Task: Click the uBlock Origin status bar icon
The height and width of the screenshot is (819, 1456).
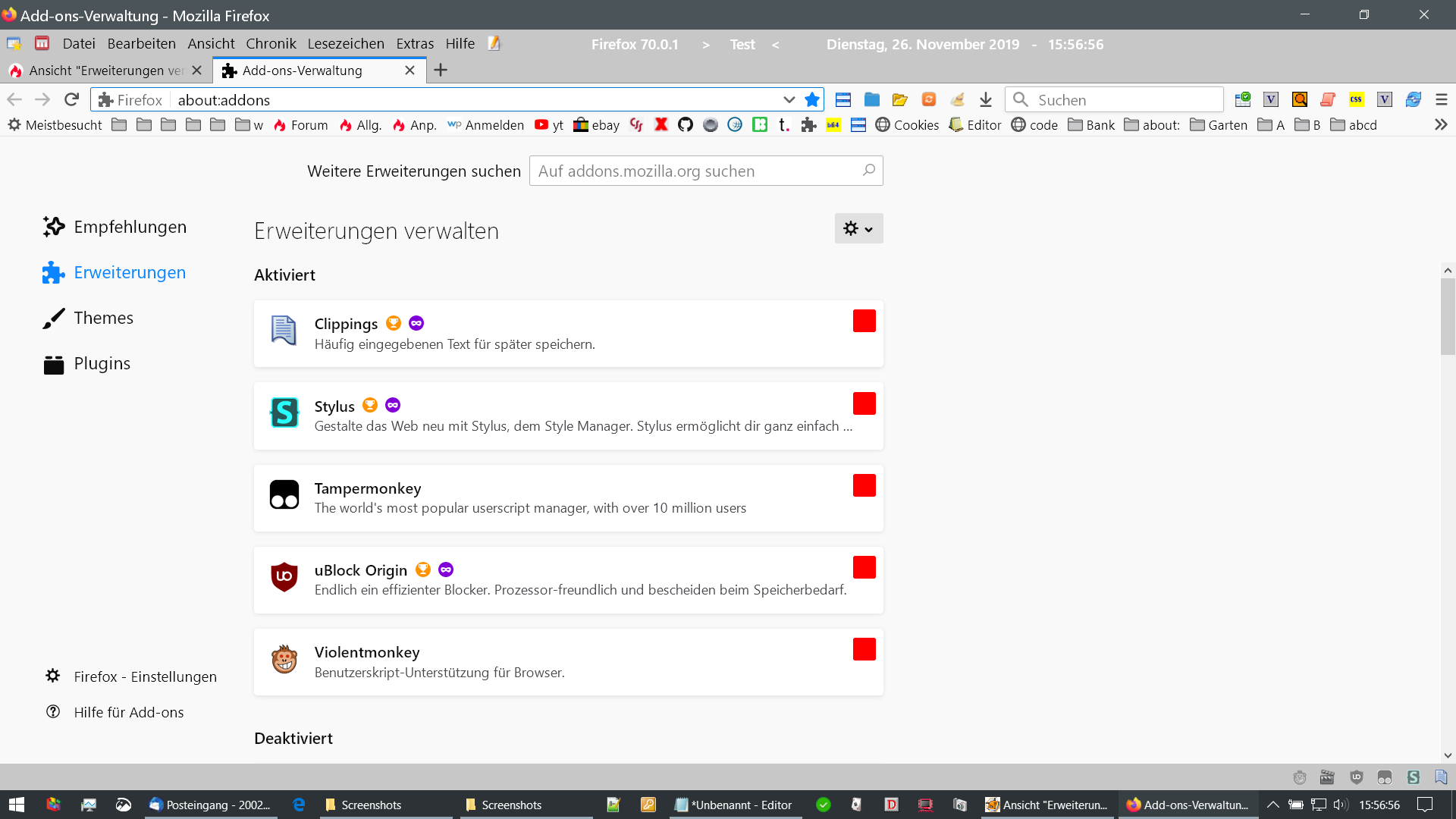Action: point(1356,777)
